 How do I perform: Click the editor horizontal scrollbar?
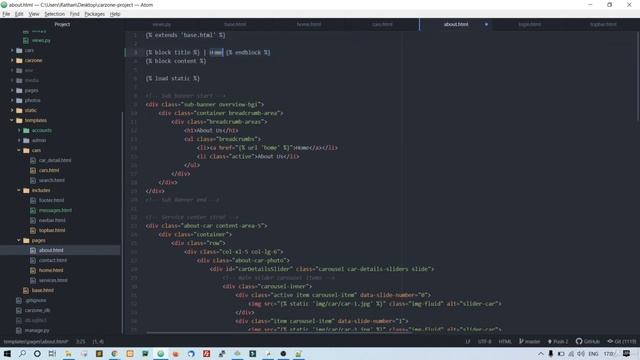click(279, 332)
